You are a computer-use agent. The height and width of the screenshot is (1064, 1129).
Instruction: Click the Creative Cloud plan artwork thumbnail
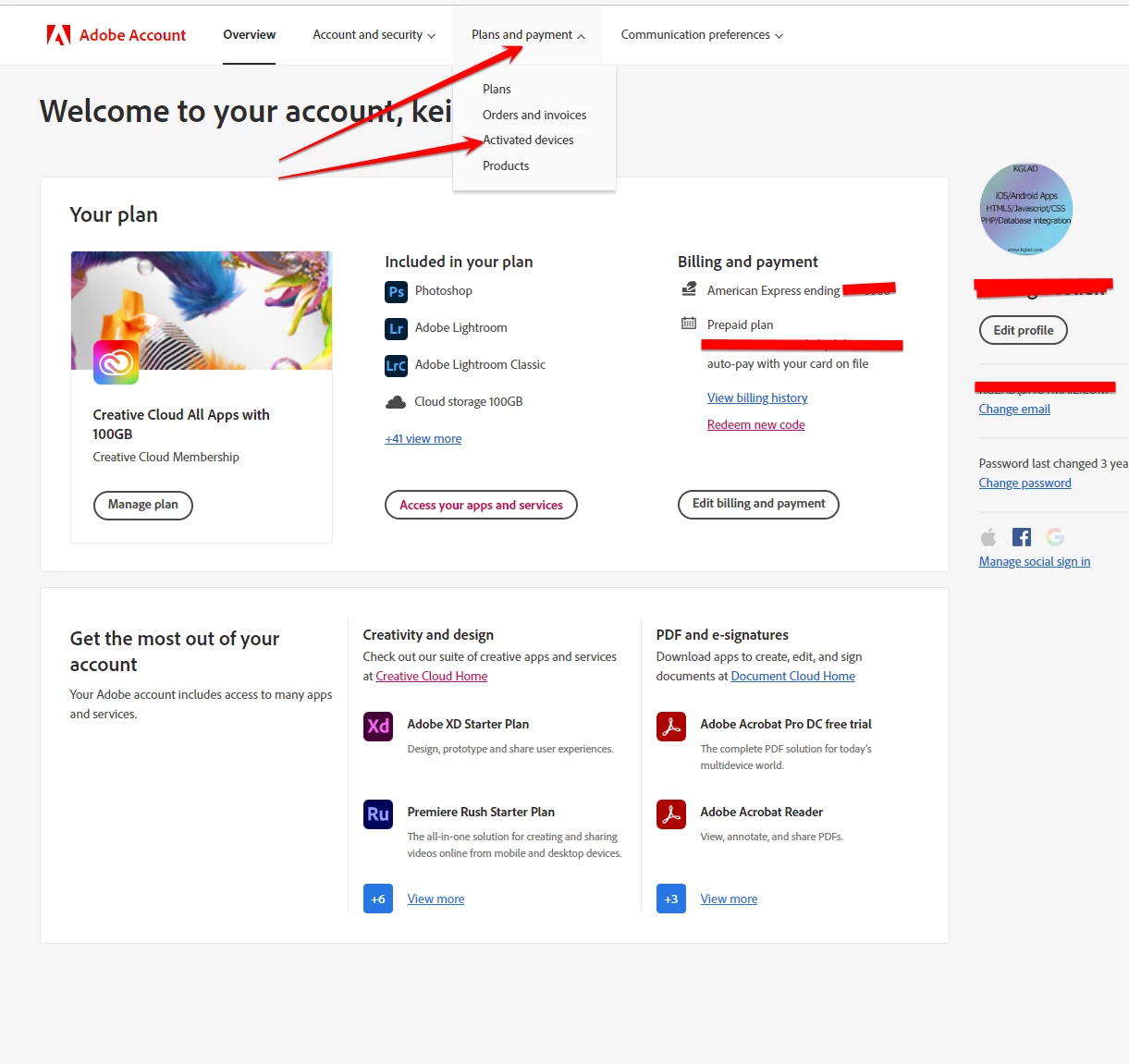pyautogui.click(x=202, y=311)
